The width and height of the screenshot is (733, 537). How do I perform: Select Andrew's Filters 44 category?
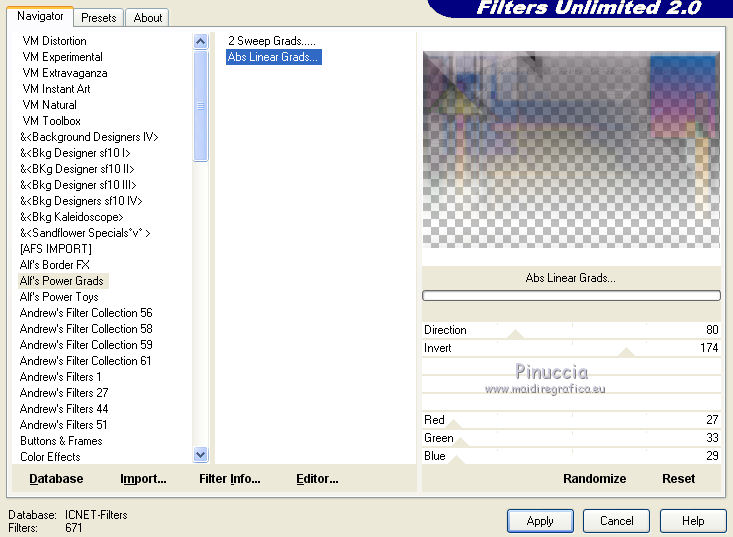pos(64,408)
